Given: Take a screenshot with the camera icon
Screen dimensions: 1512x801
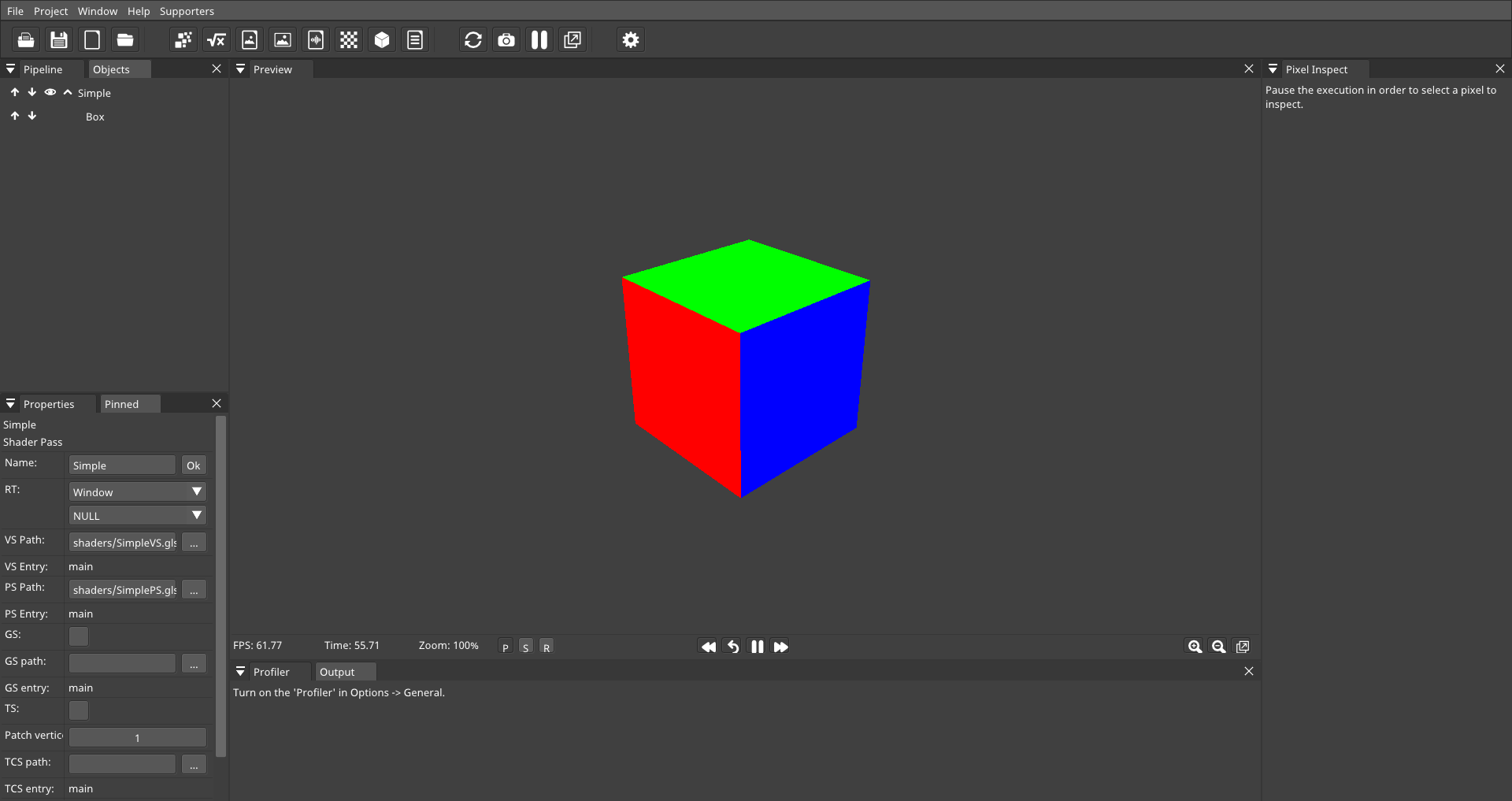Looking at the screenshot, I should (506, 39).
